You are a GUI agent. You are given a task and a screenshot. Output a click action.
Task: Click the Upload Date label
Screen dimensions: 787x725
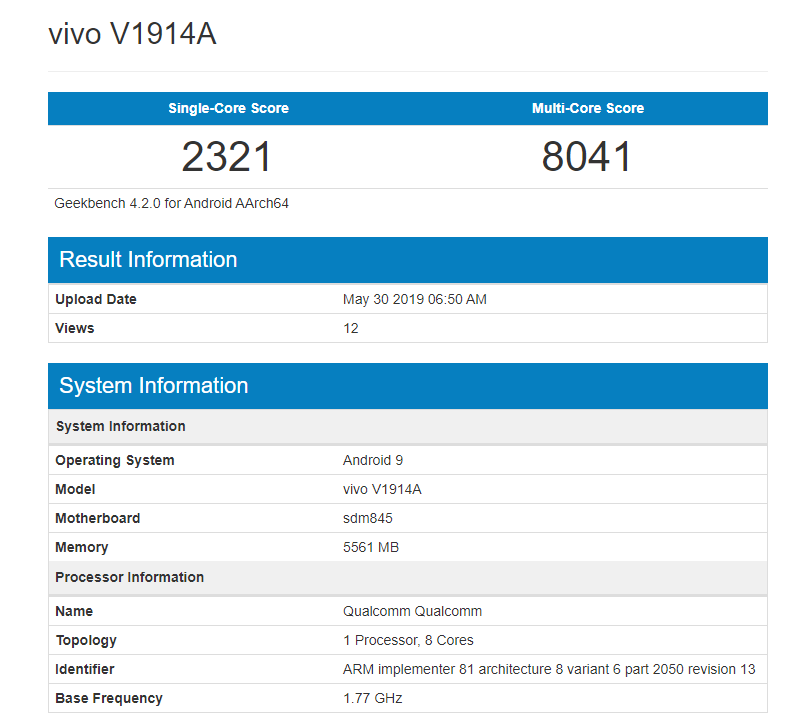(96, 299)
